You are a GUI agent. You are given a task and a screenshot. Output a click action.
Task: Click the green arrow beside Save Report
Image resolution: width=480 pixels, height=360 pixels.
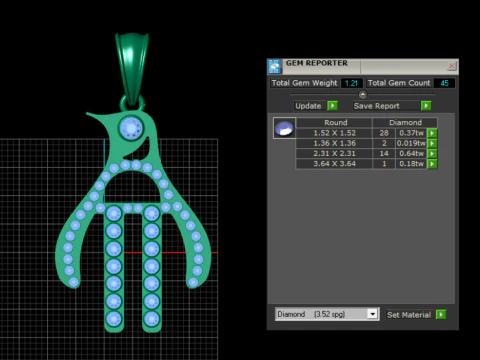[x=426, y=106]
